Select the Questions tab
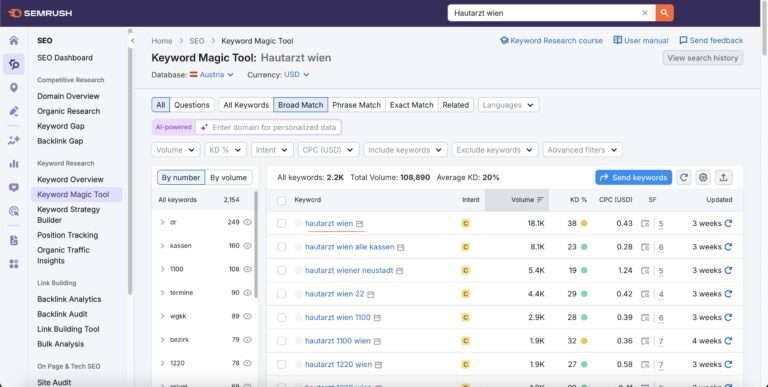Viewport: 768px width, 387px height. tap(192, 105)
